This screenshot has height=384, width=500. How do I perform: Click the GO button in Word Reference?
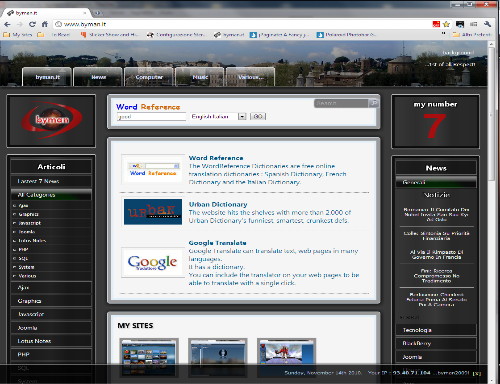[x=258, y=116]
